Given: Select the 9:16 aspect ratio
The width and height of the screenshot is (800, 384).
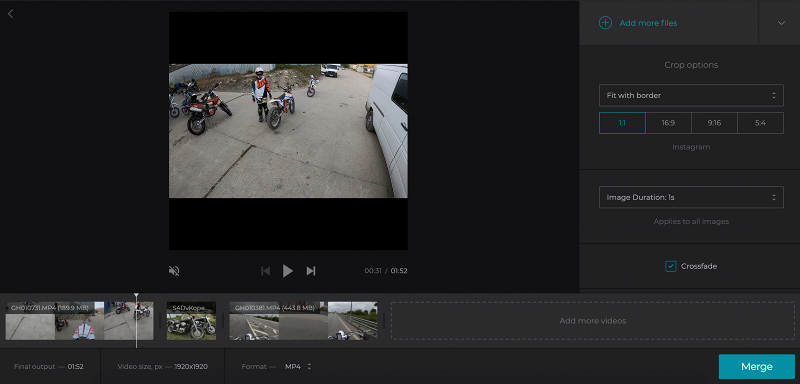Looking at the screenshot, I should (x=714, y=123).
